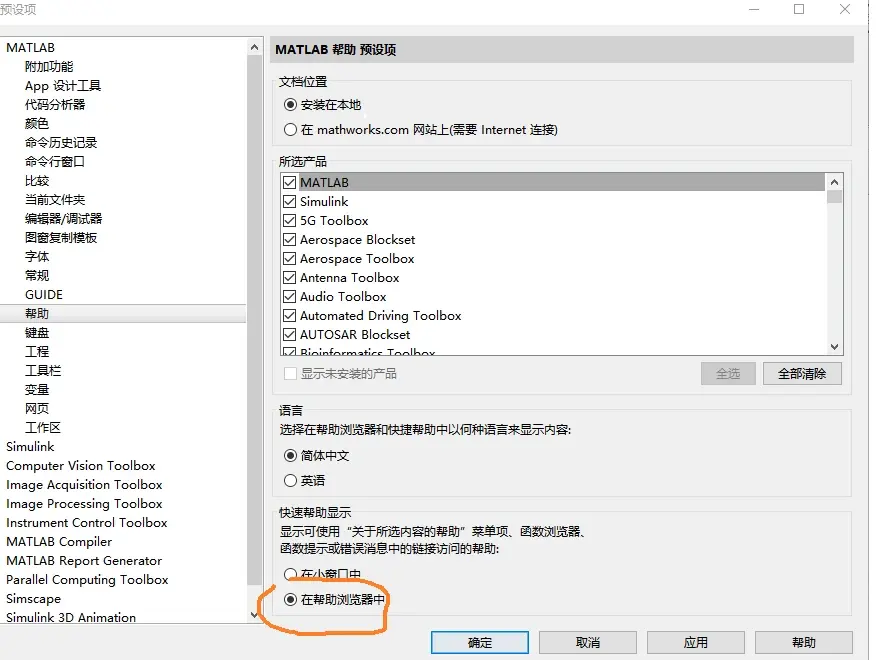Toggle the Antenna Toolbox checkbox
Screen dimensions: 887x667
[290, 277]
